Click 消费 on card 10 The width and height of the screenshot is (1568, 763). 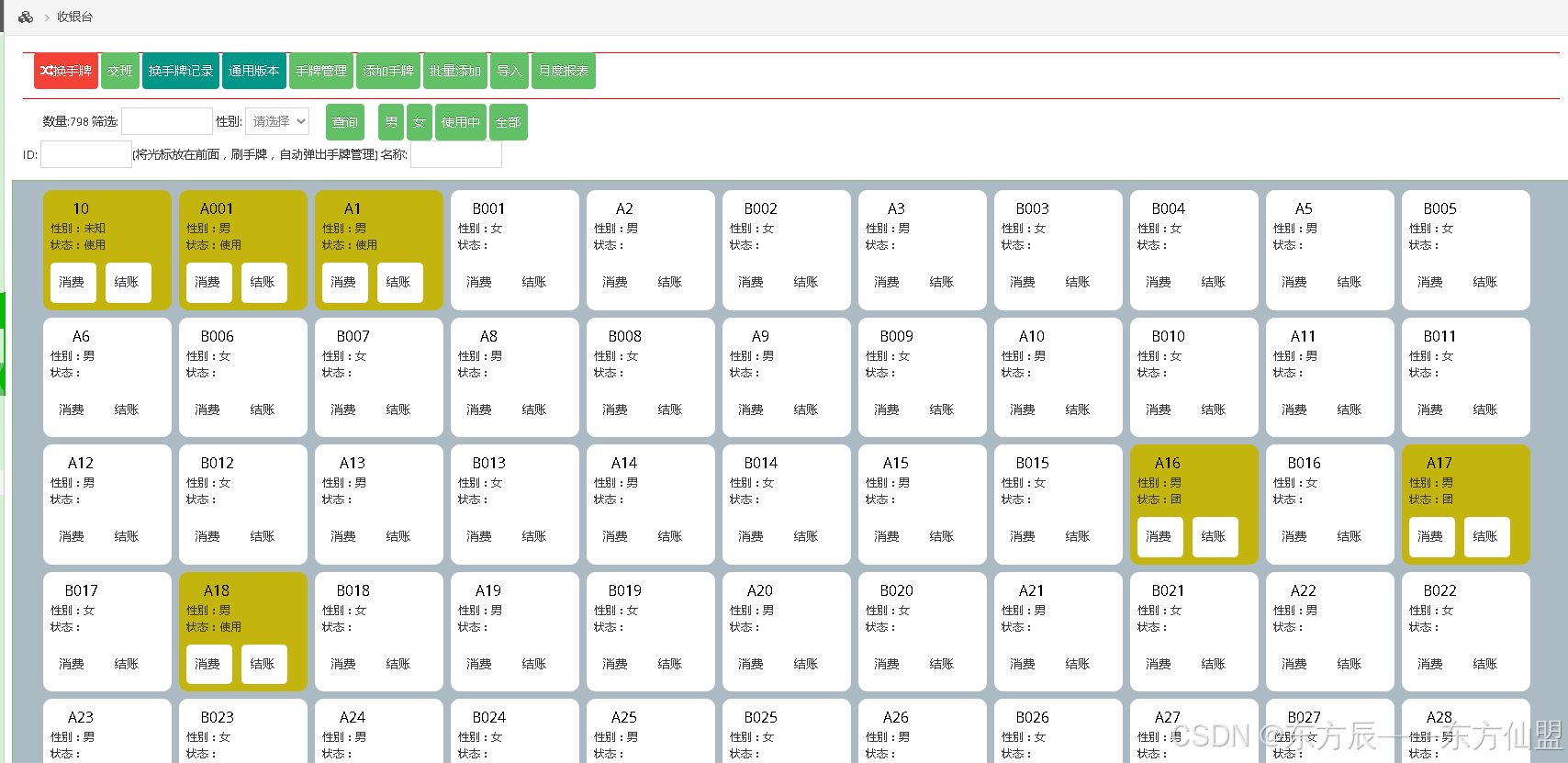click(x=72, y=282)
